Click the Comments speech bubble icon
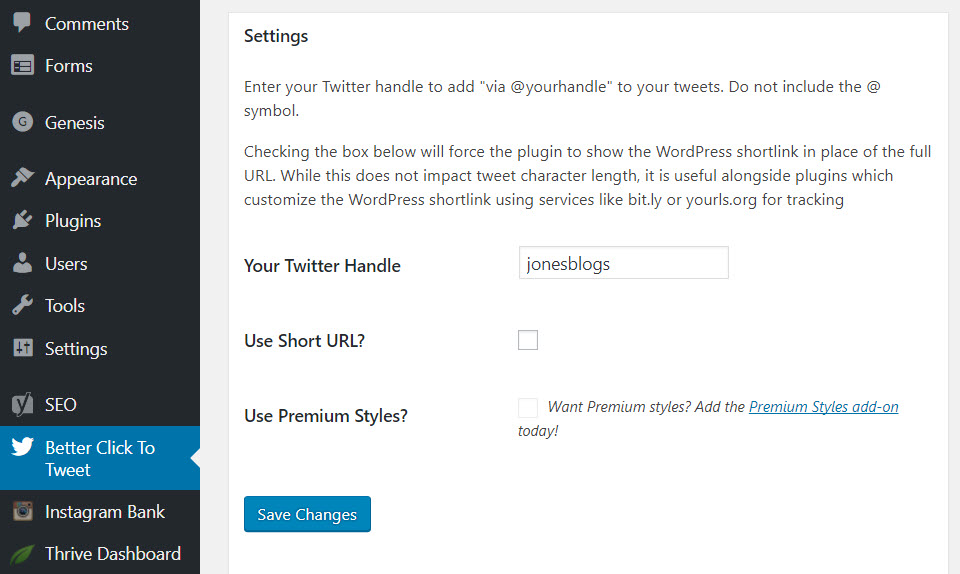The height and width of the screenshot is (574, 960). click(22, 23)
